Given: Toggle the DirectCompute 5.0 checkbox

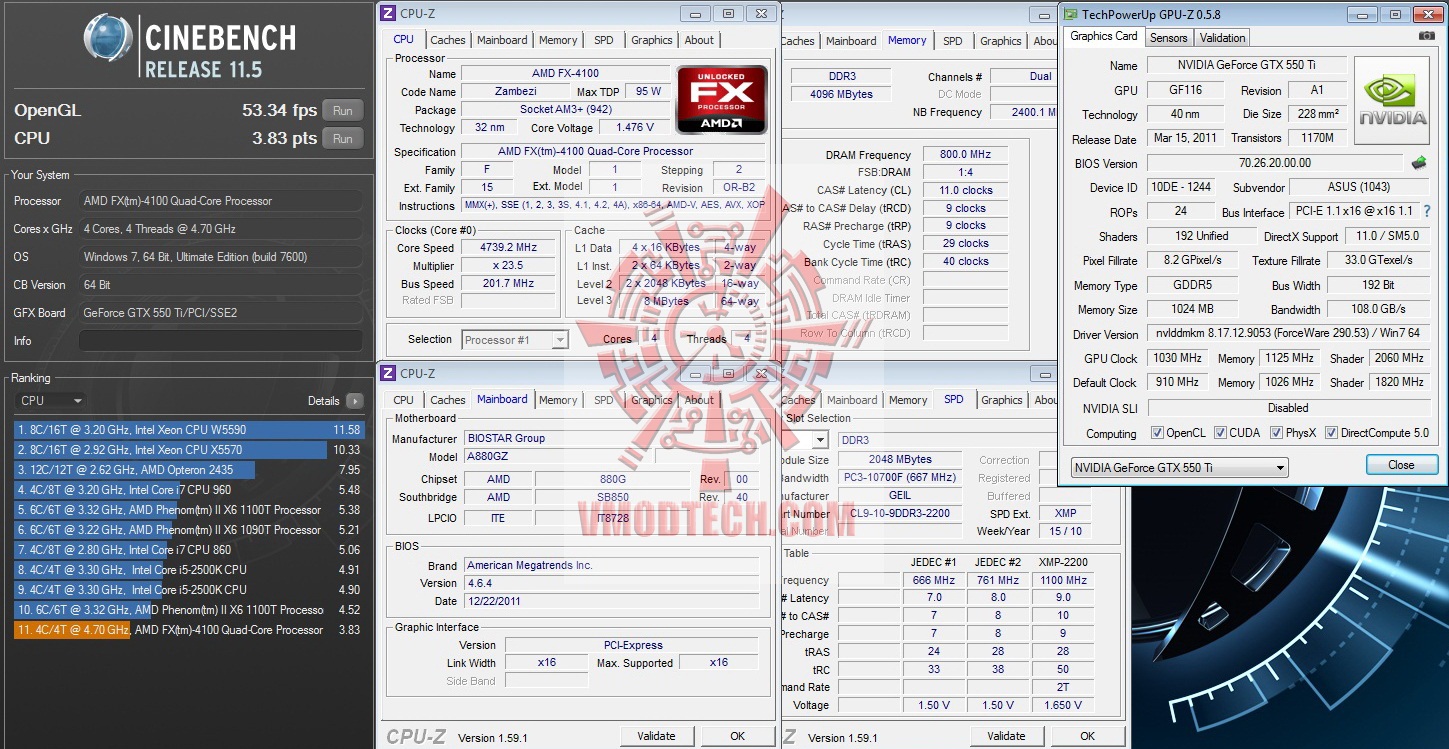Looking at the screenshot, I should click(1331, 433).
